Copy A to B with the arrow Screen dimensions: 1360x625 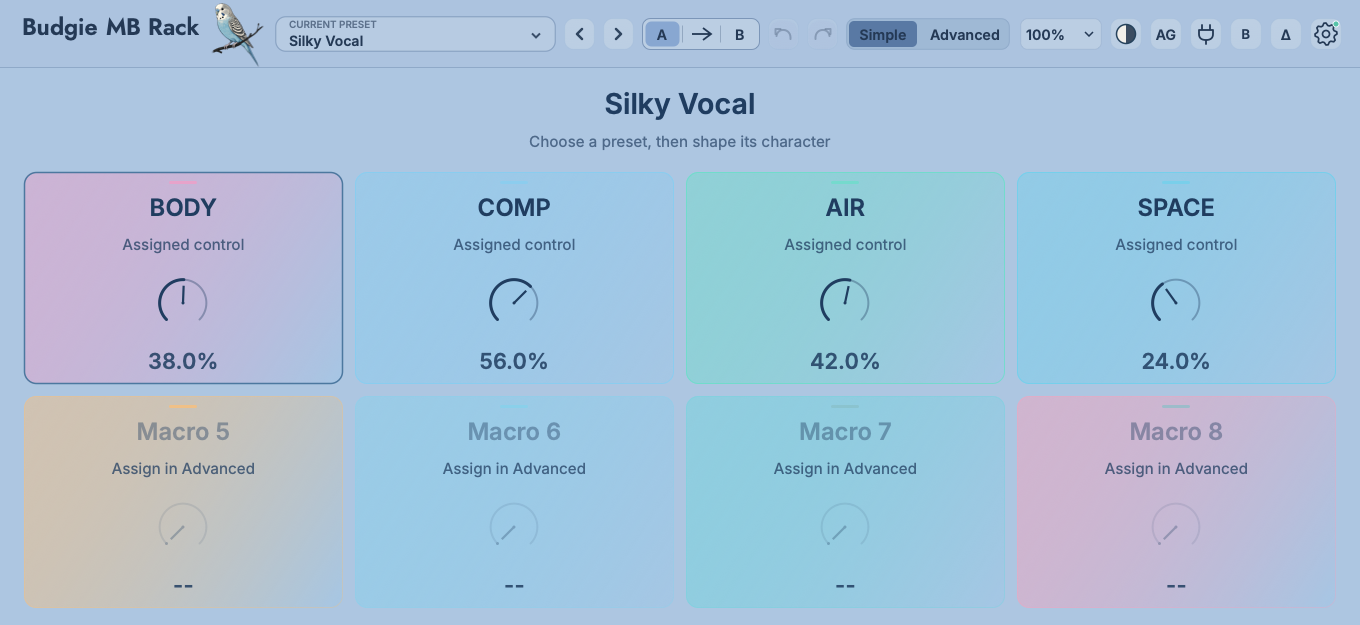701,34
